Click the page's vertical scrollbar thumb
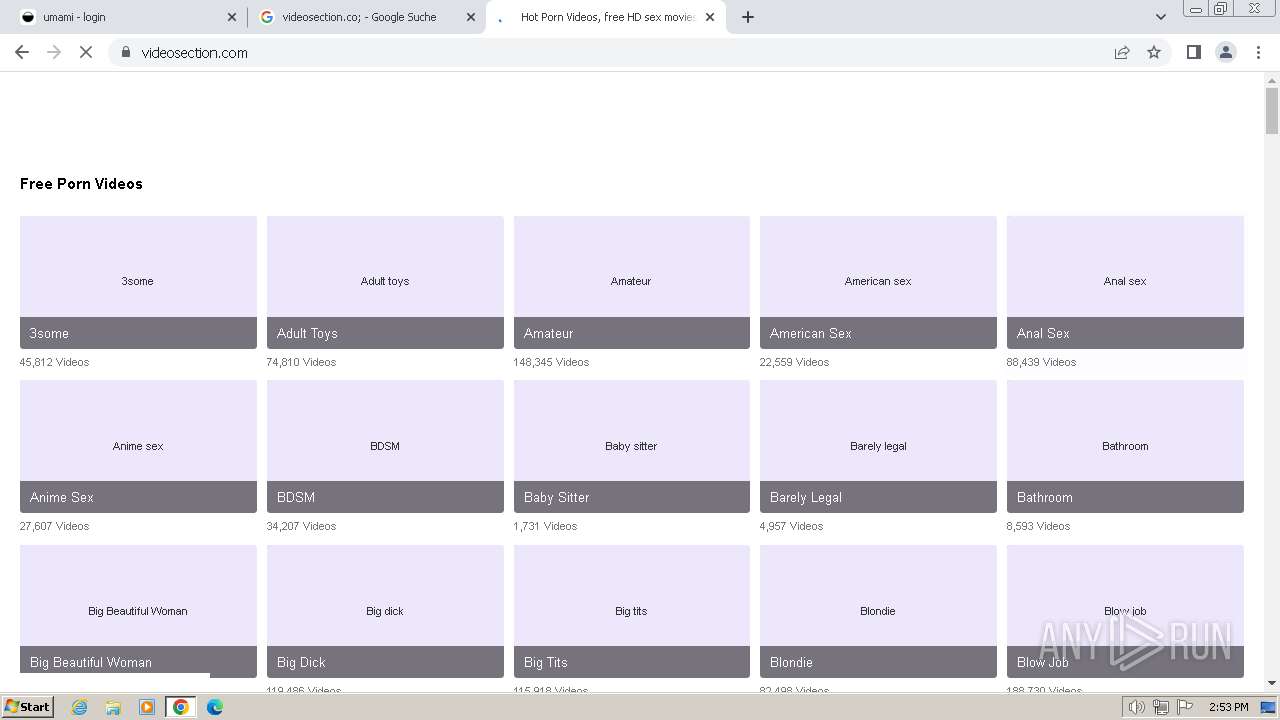The height and width of the screenshot is (720, 1280). [x=1272, y=110]
